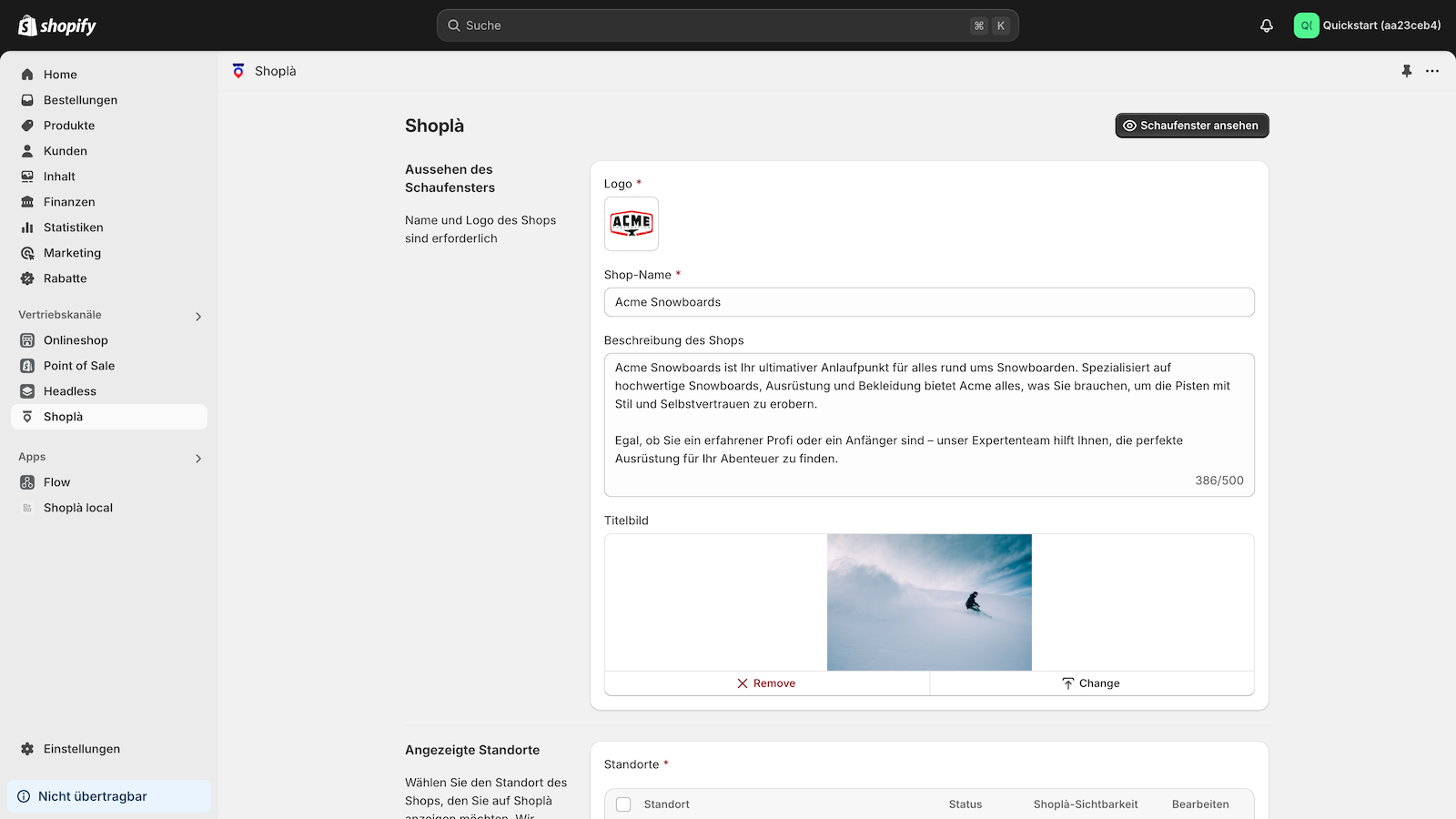The width and height of the screenshot is (1456, 819).
Task: Click Schaufenster ansehen button
Action: (x=1192, y=126)
